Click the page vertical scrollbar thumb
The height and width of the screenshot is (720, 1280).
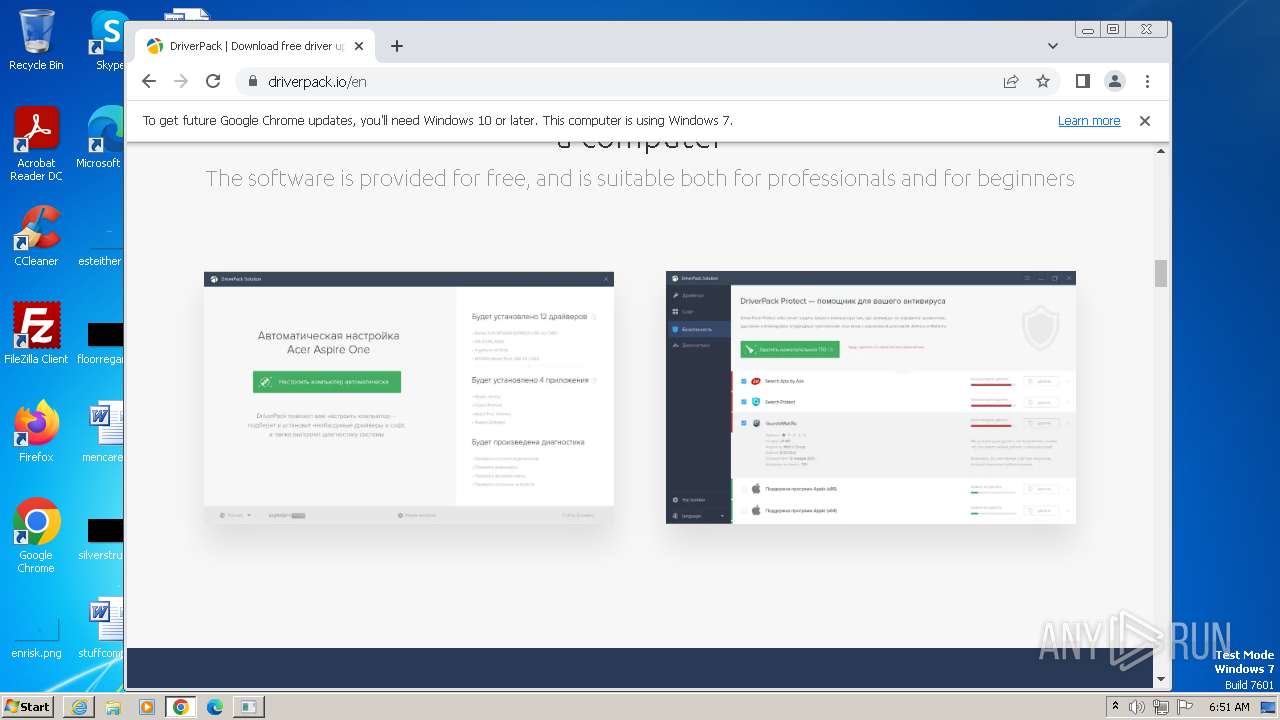click(1161, 273)
